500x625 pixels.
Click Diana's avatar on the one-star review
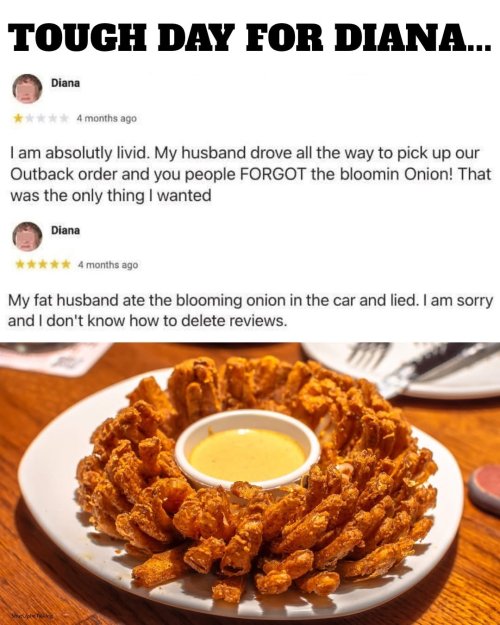(27, 89)
